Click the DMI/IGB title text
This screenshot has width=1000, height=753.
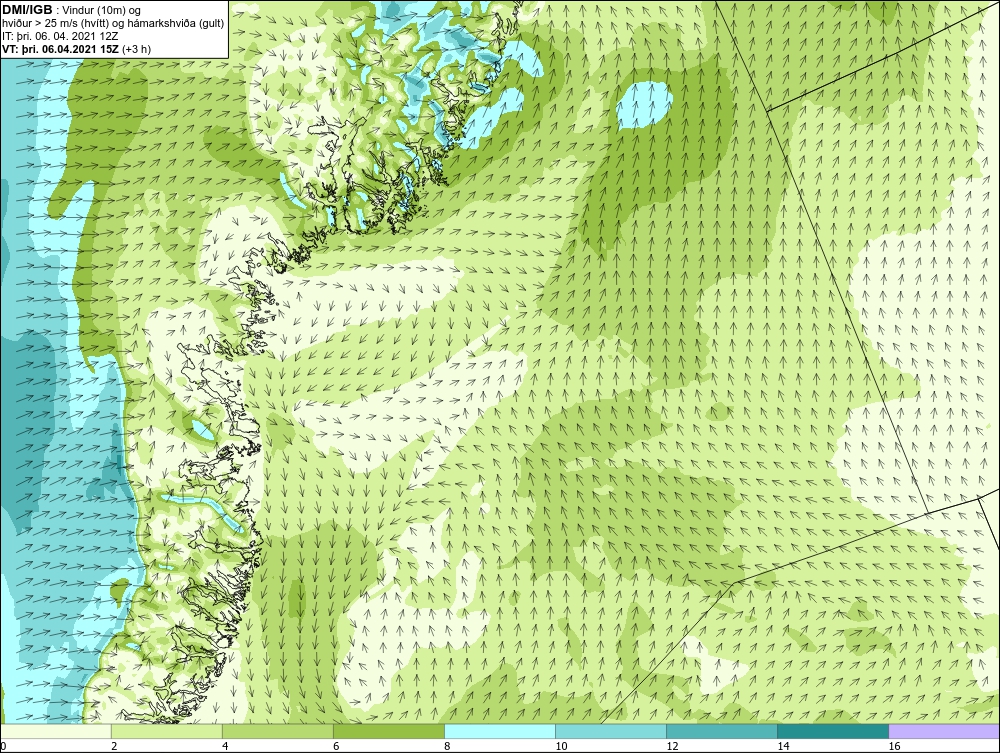(x=27, y=10)
